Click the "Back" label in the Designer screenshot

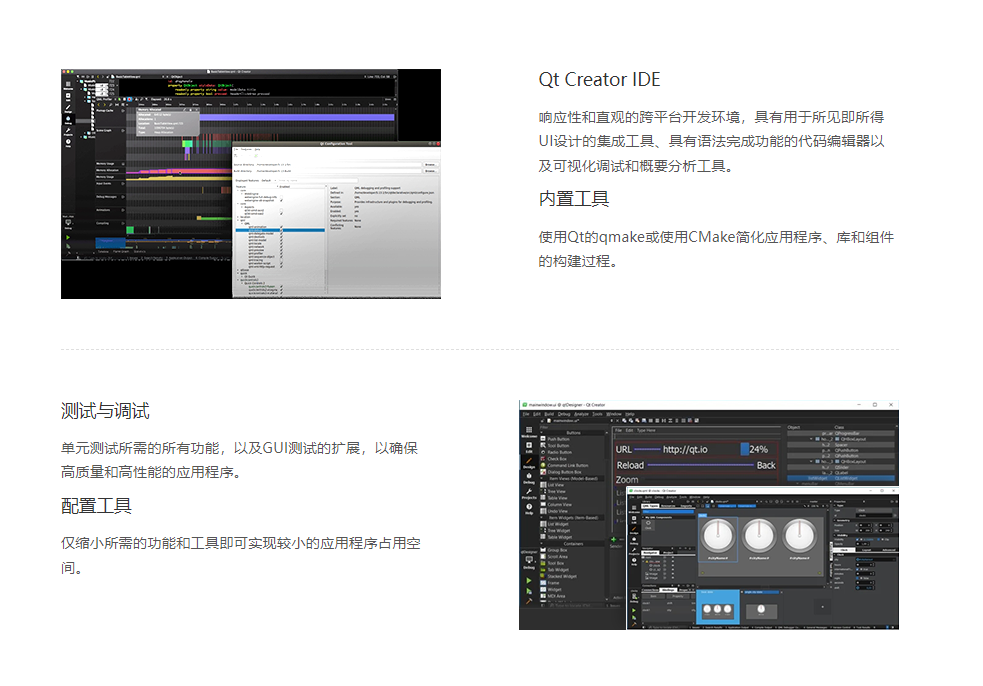tap(766, 465)
